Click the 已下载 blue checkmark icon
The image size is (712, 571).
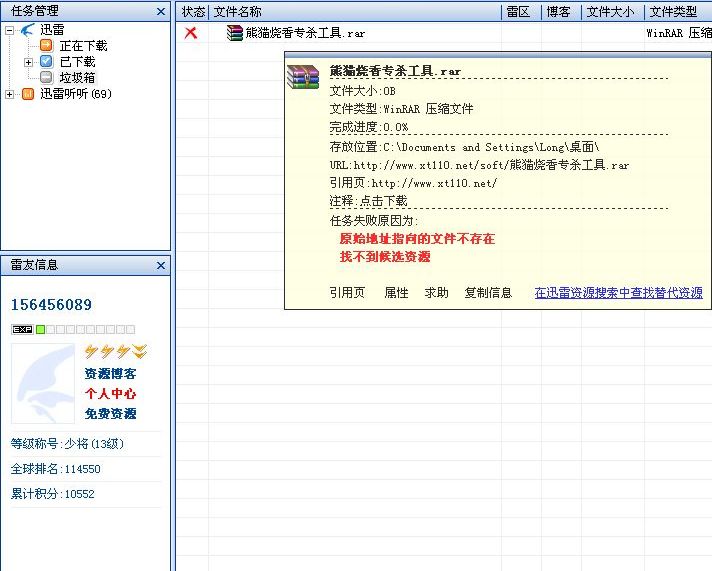point(46,62)
